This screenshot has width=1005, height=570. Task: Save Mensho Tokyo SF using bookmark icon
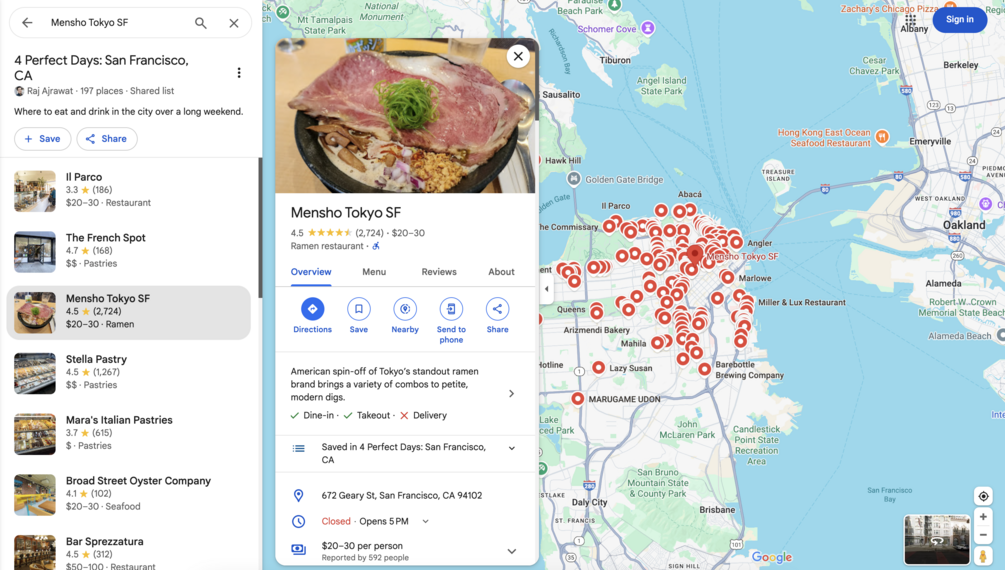tap(359, 309)
